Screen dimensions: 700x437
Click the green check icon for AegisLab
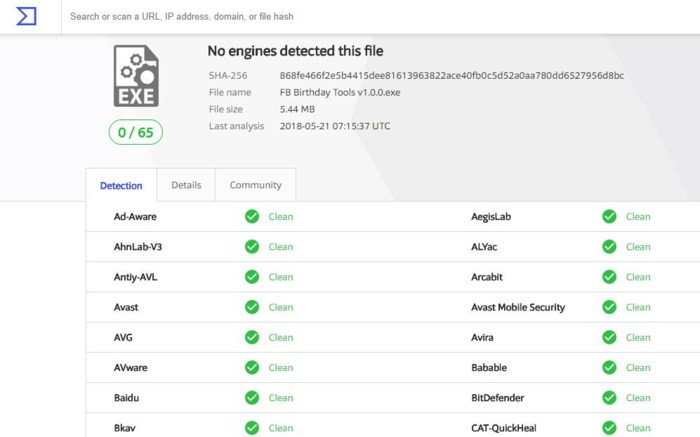coord(609,216)
